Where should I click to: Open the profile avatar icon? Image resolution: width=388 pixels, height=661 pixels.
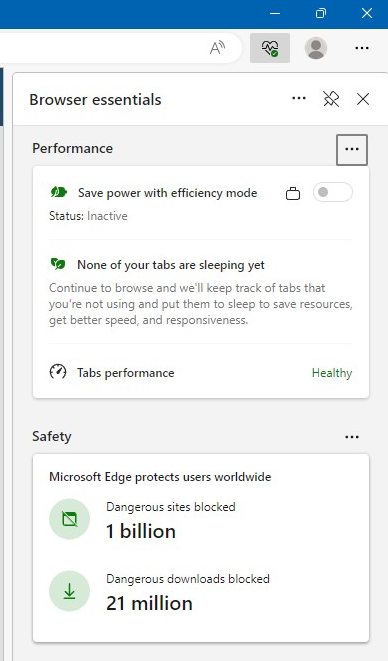point(316,48)
